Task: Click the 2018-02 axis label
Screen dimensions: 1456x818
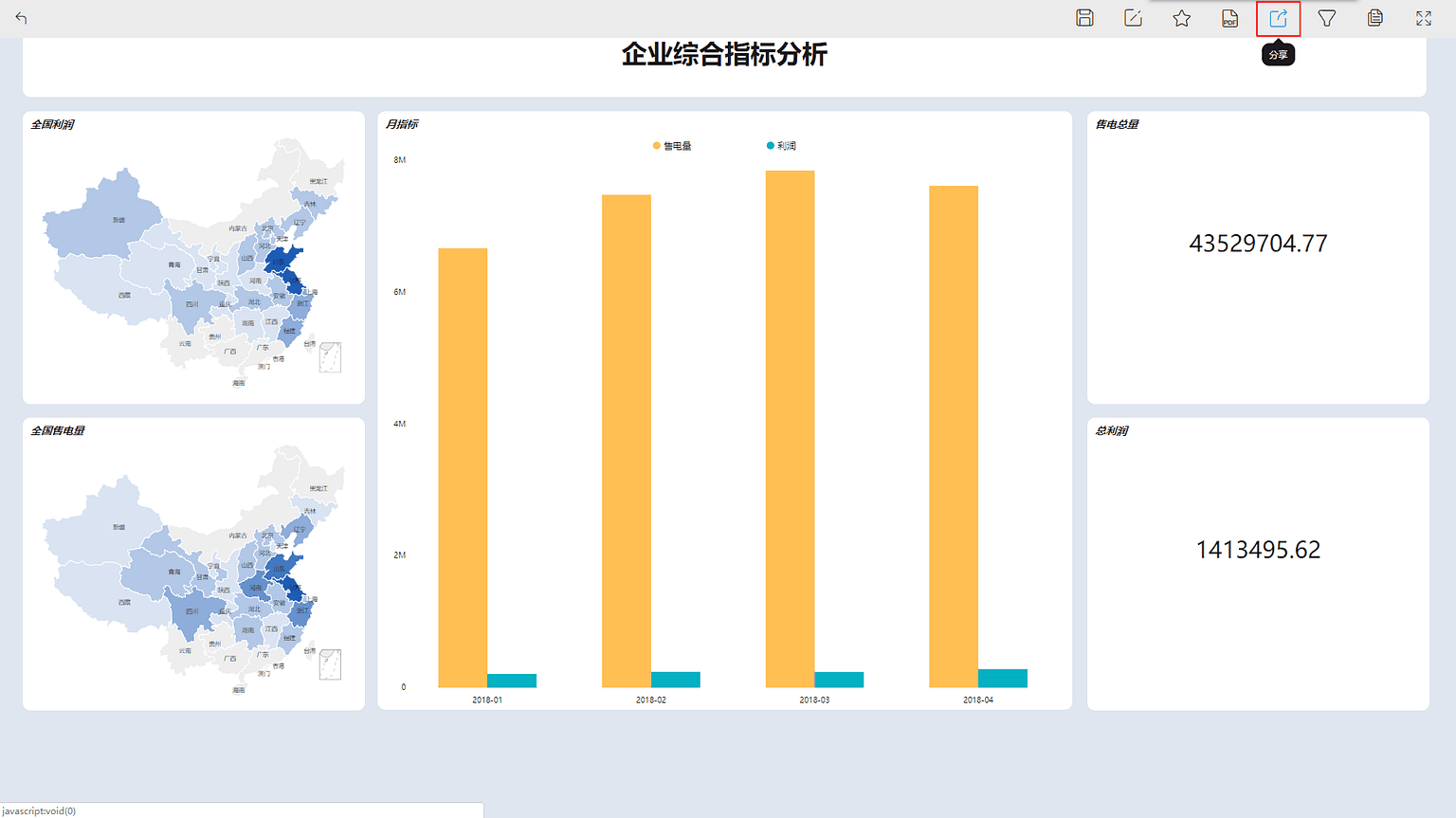Action: coord(651,700)
